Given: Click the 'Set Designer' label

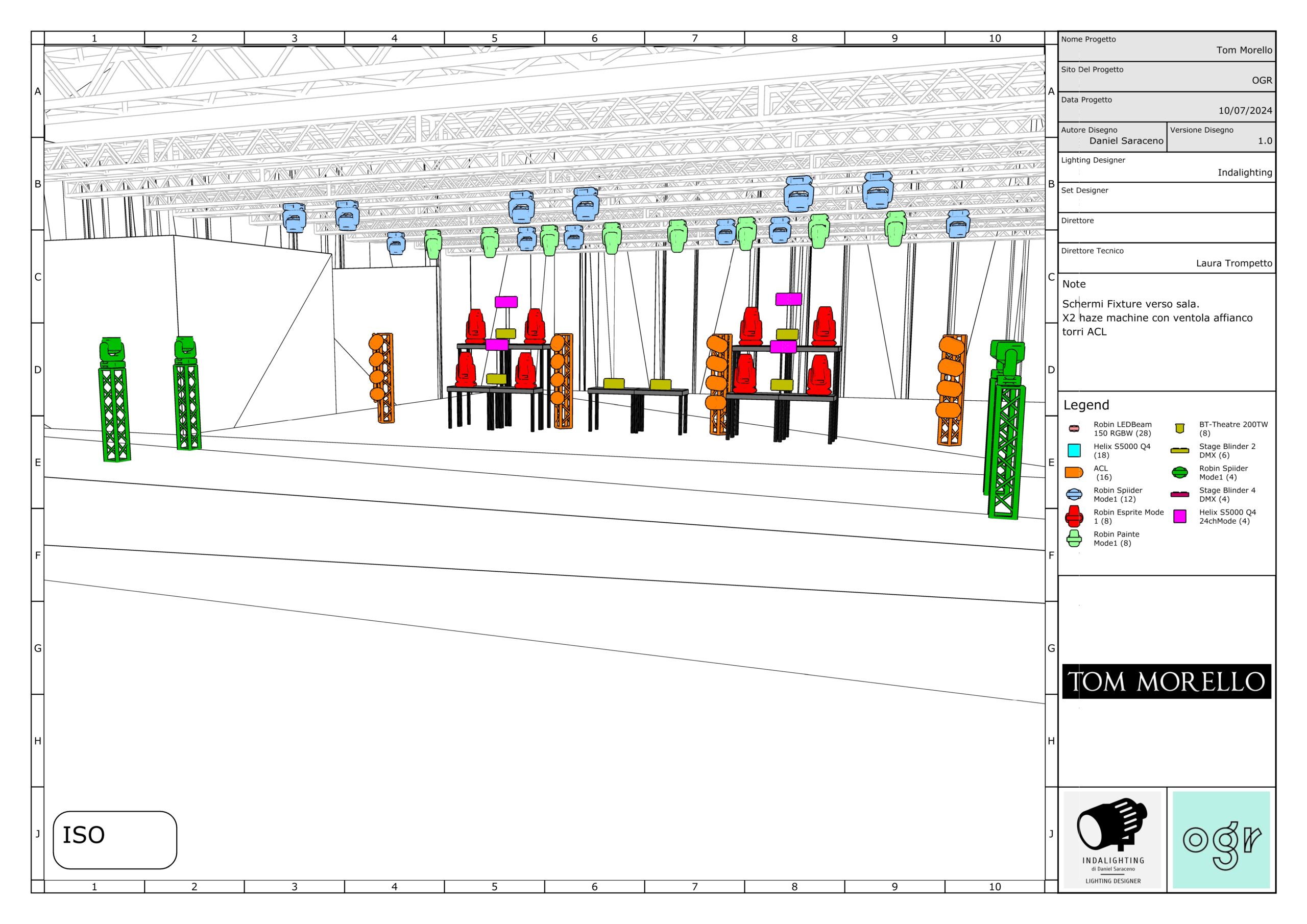Looking at the screenshot, I should 1084,190.
